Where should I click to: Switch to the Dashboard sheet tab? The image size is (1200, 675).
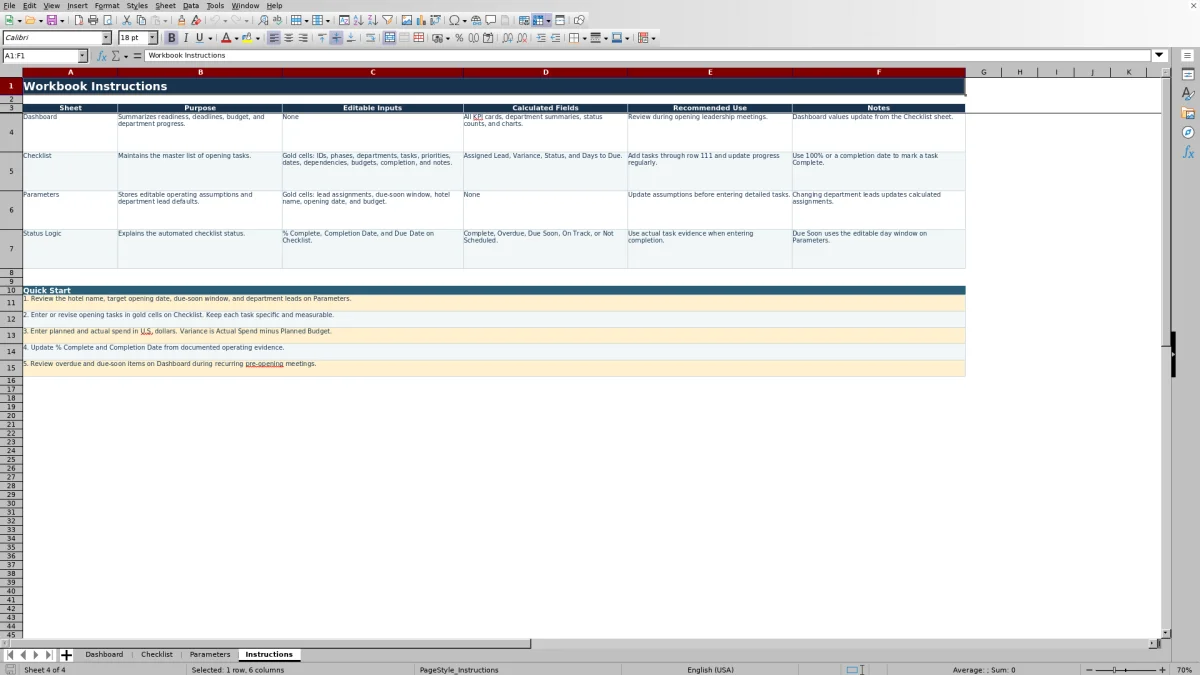[x=104, y=655]
